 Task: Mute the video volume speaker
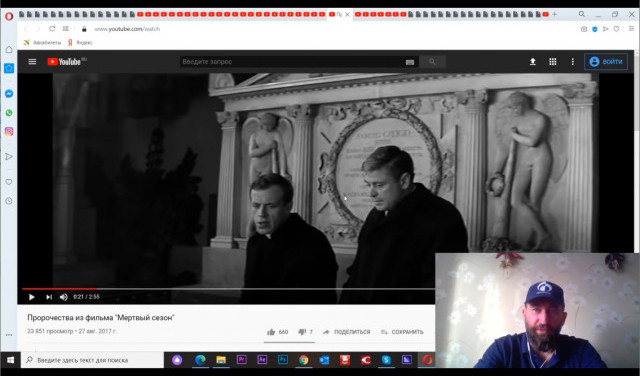[x=63, y=297]
